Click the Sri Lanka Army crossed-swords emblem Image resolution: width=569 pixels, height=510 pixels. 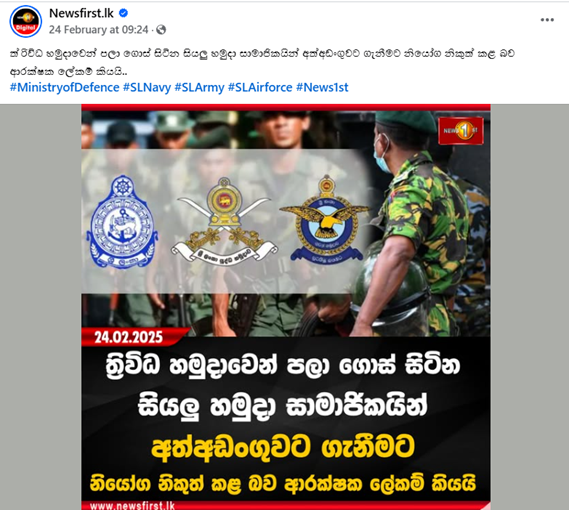224,221
